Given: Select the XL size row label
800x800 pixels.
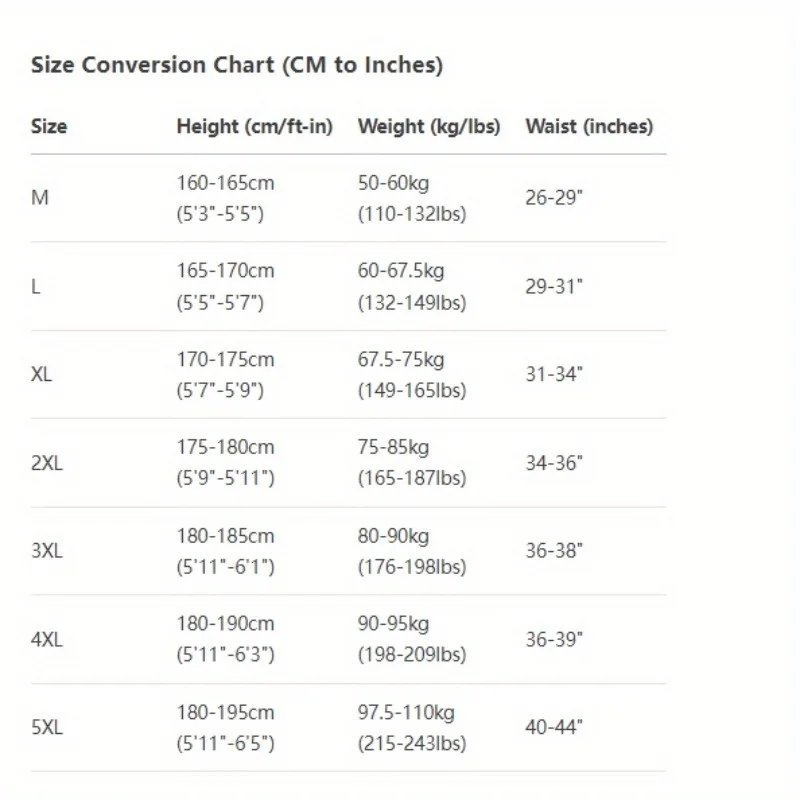Looking at the screenshot, I should 42,375.
